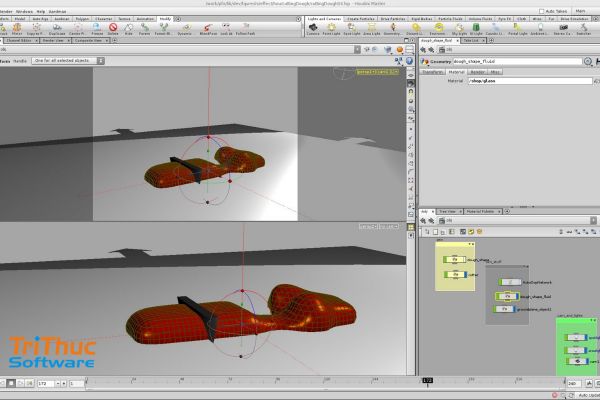Toggle display flag on cam1 node
This screenshot has width=600, height=400.
point(585,361)
